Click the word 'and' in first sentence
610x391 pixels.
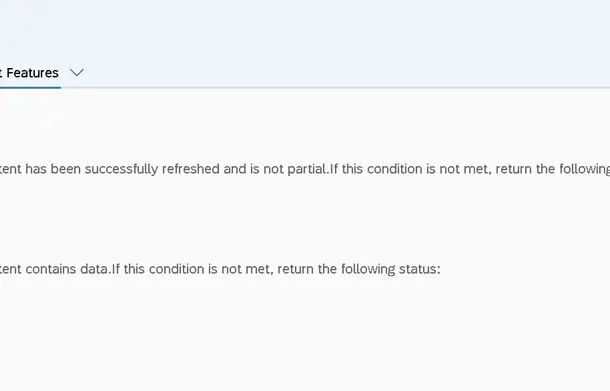pos(235,169)
